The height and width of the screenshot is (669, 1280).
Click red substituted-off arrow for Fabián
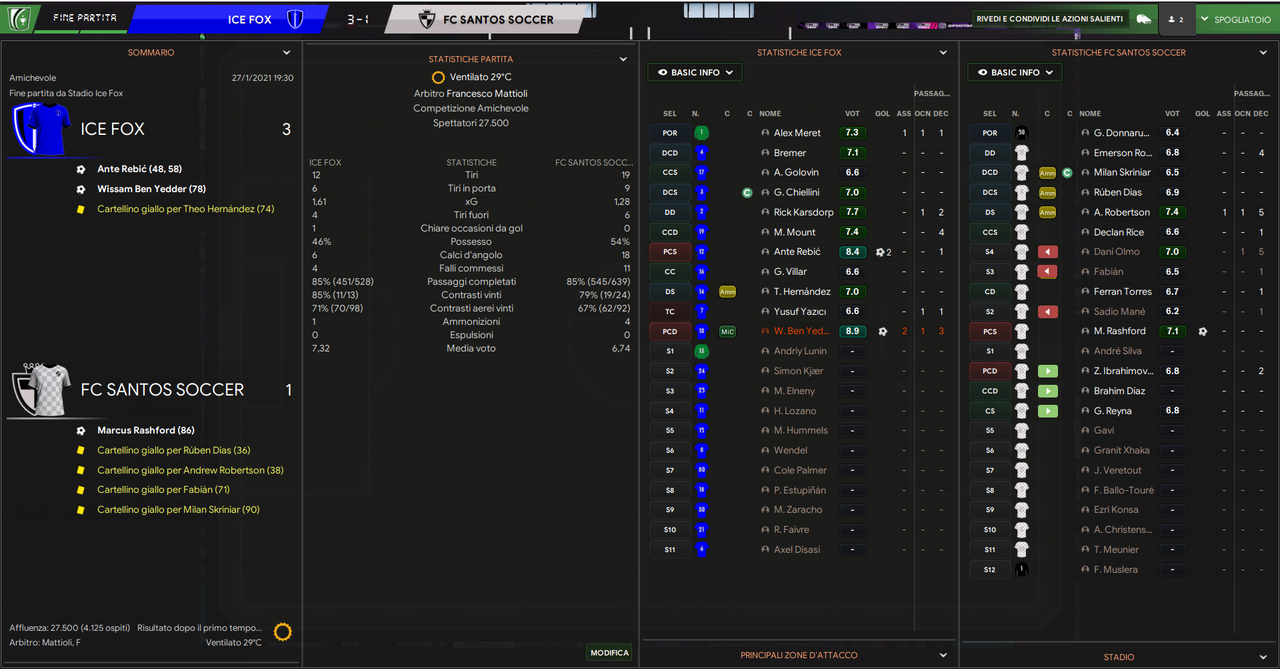tap(1047, 272)
